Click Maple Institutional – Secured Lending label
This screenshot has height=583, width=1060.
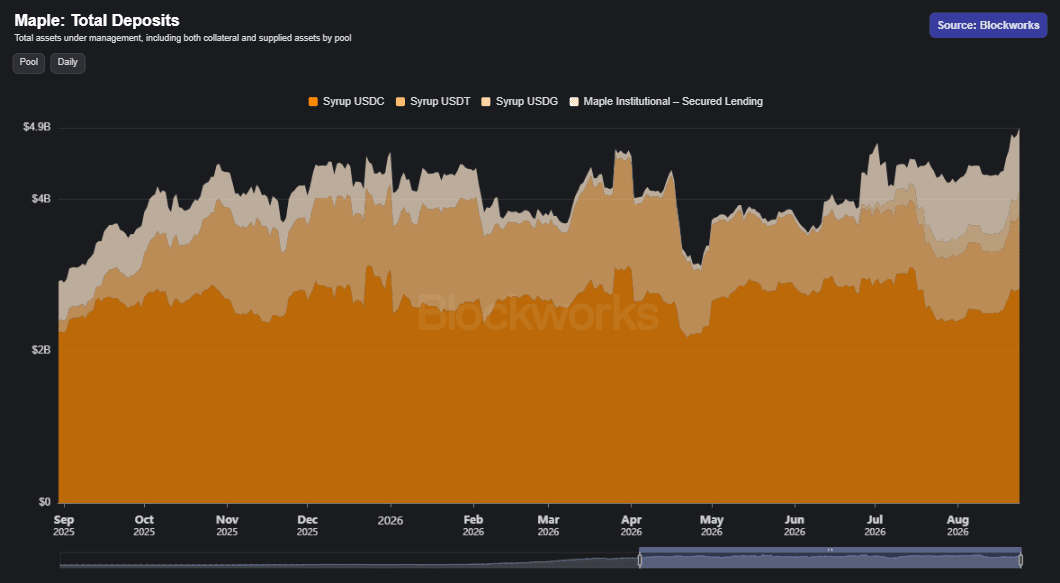(673, 101)
